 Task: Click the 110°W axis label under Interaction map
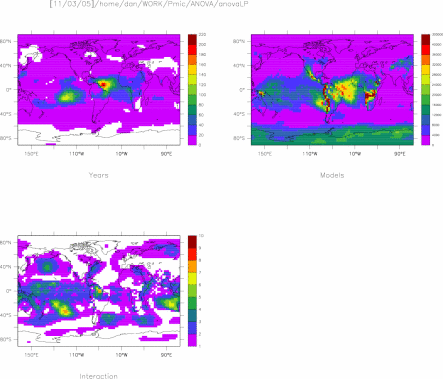pos(77,355)
